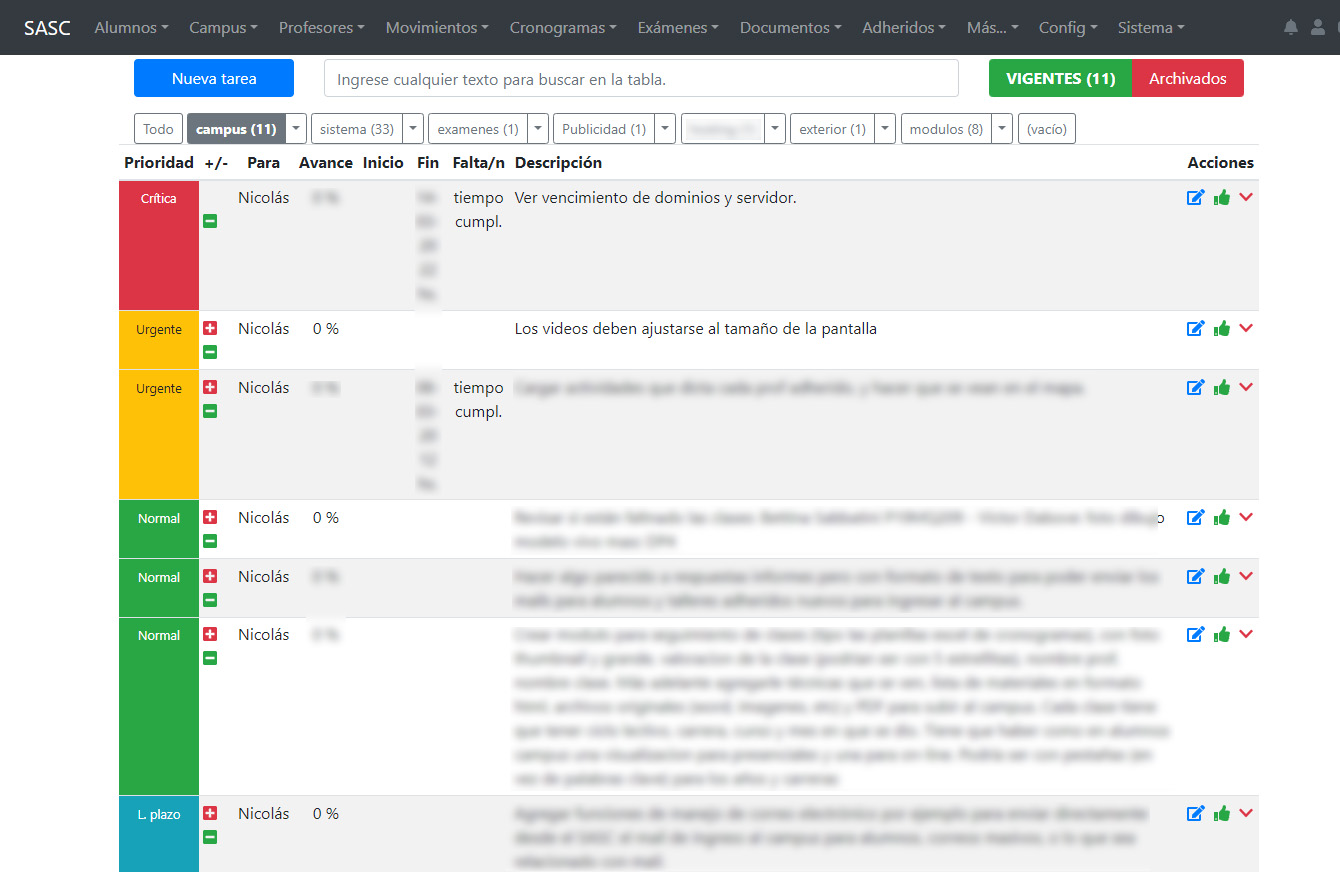Click thumbs-up on the videos task row
This screenshot has height=880, width=1340.
tap(1221, 329)
